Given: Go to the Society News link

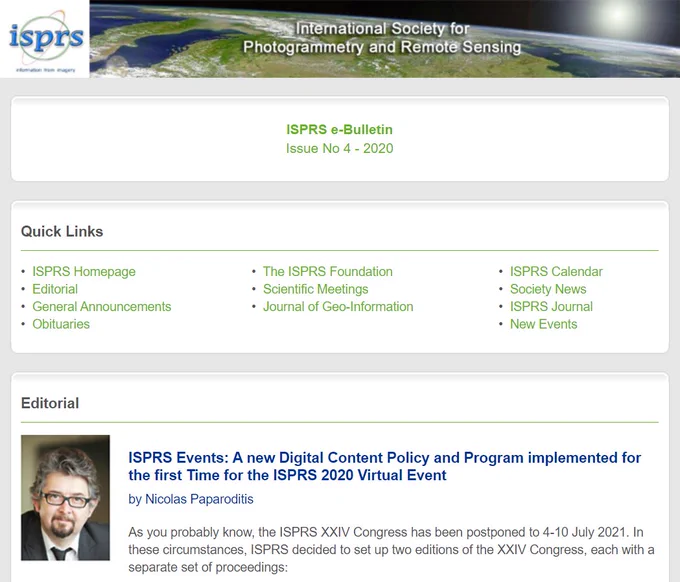Looking at the screenshot, I should (x=548, y=289).
